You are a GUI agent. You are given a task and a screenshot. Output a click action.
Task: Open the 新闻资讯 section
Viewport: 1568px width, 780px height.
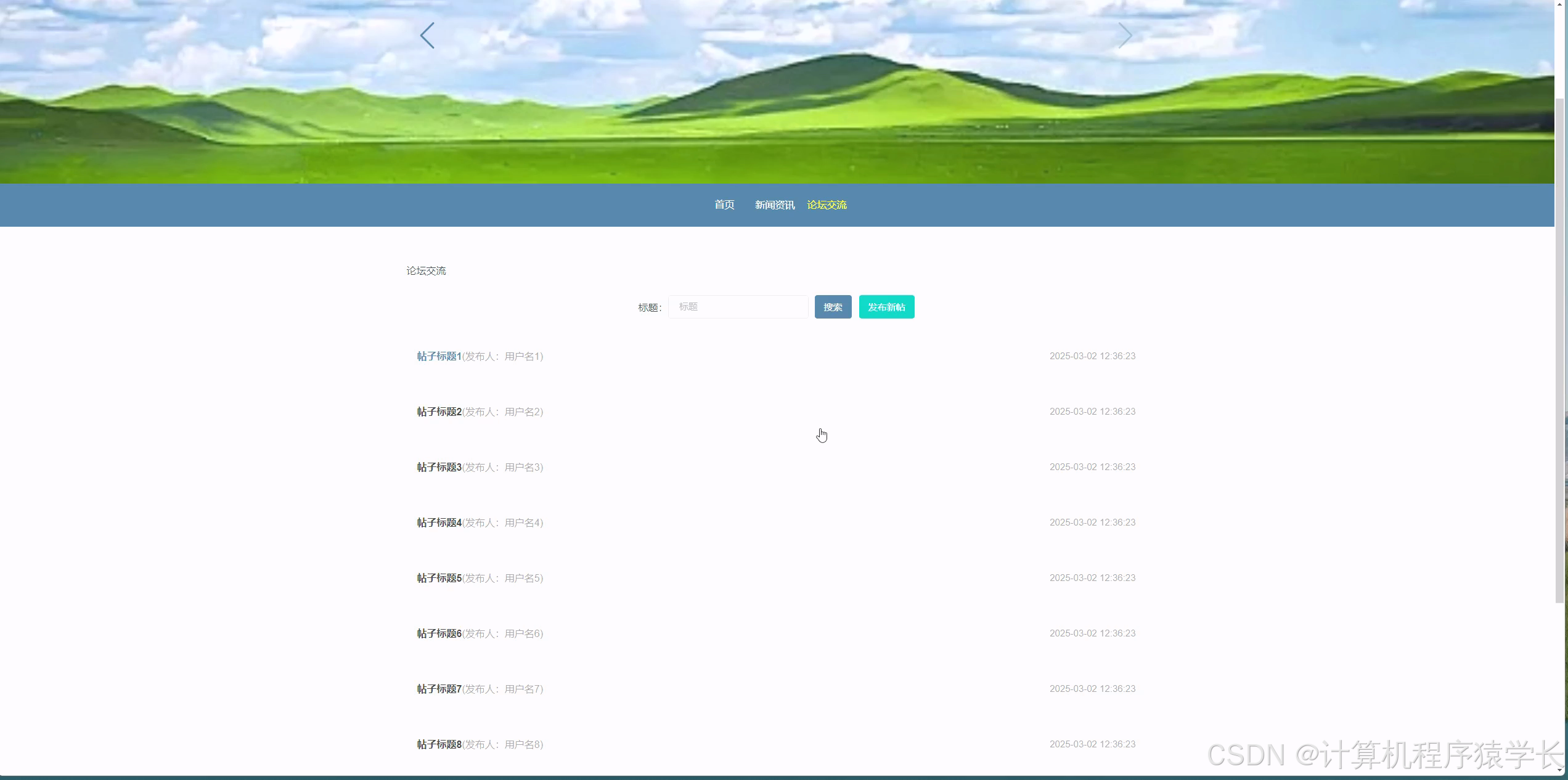click(774, 205)
